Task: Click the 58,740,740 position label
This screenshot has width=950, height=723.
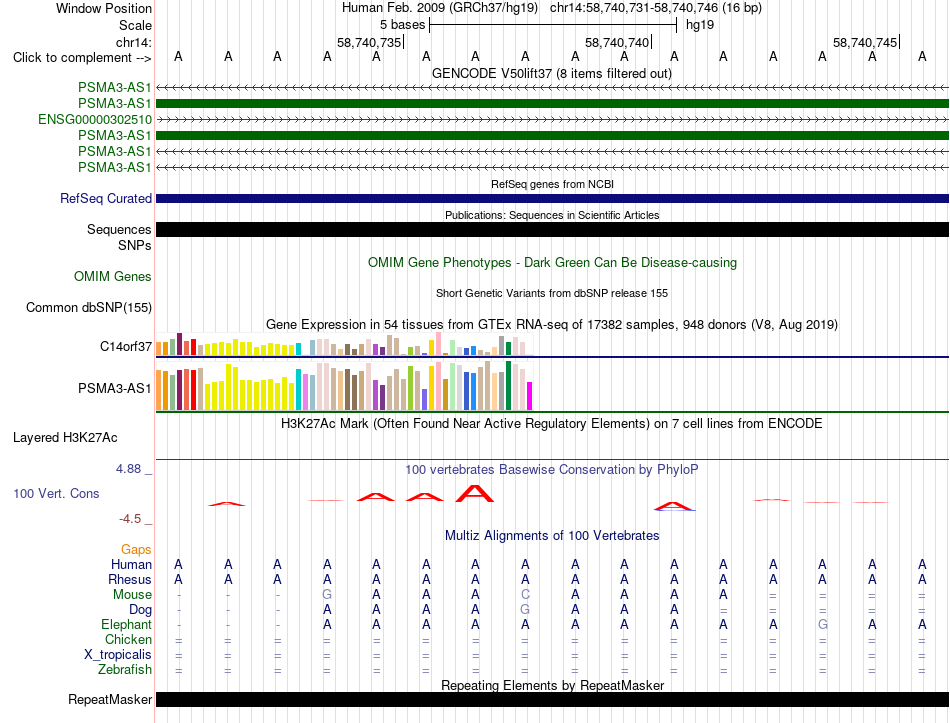Action: (617, 42)
